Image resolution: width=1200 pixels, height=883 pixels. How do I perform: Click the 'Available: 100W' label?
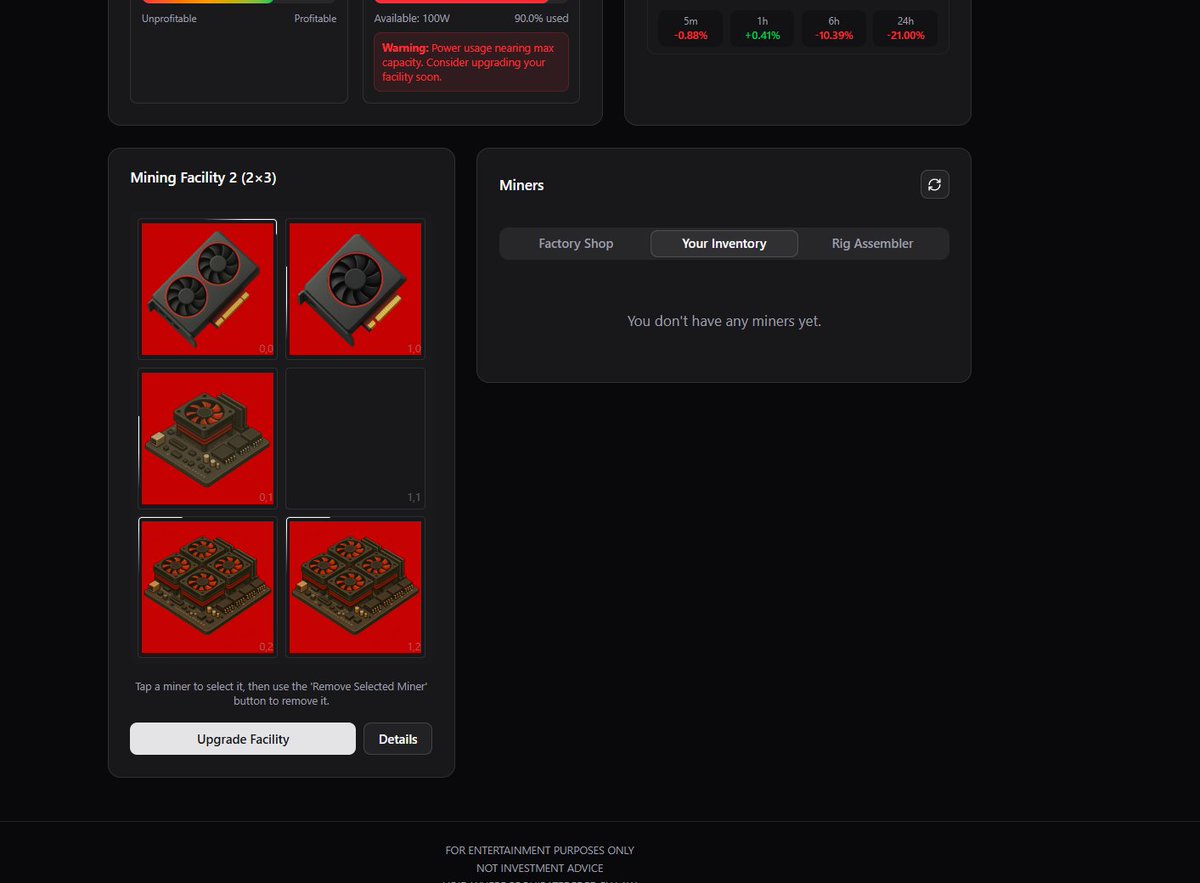pyautogui.click(x=410, y=19)
